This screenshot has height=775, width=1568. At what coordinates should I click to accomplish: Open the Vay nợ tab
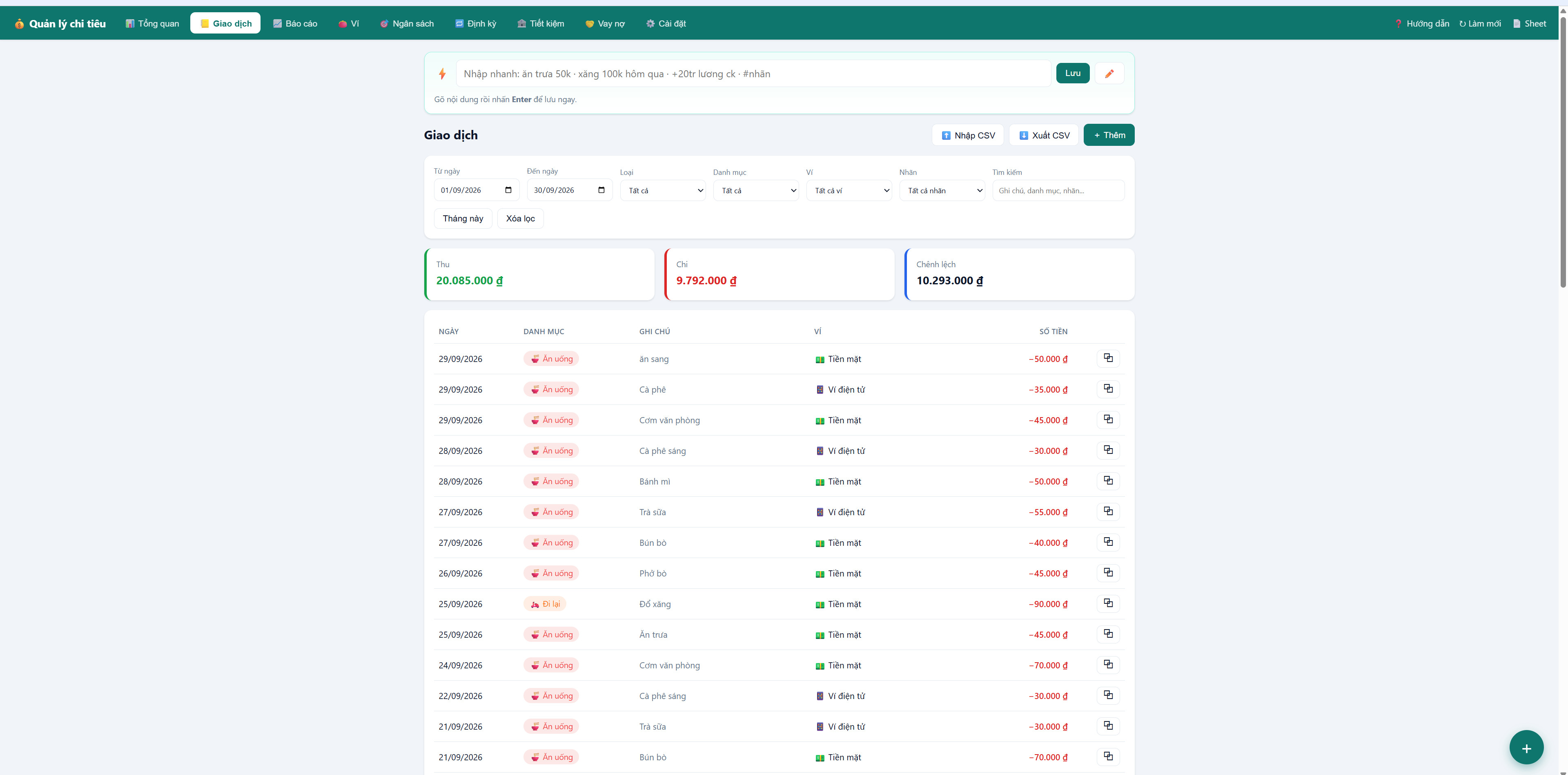click(x=605, y=24)
